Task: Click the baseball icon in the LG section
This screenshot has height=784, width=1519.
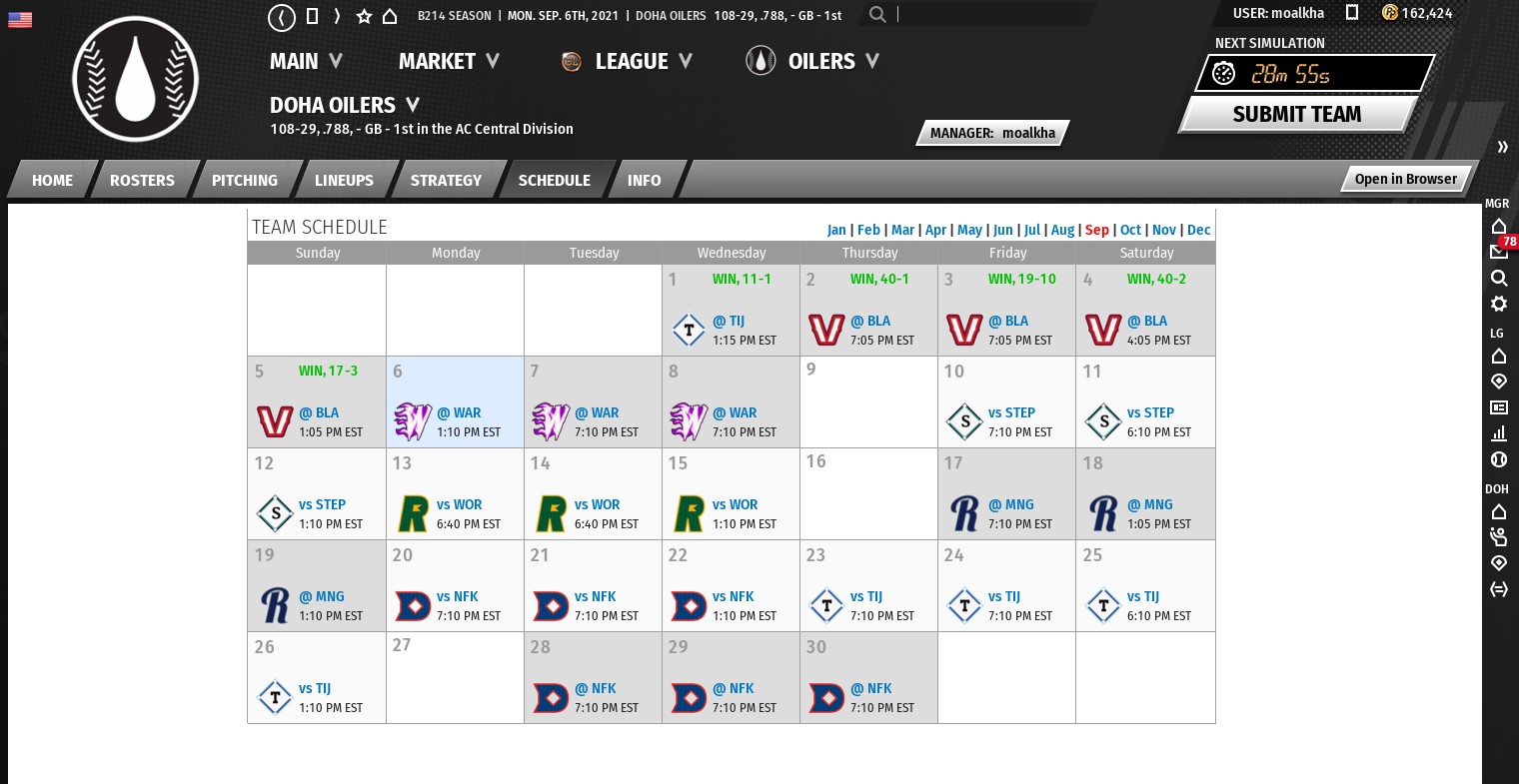Action: (x=1499, y=459)
